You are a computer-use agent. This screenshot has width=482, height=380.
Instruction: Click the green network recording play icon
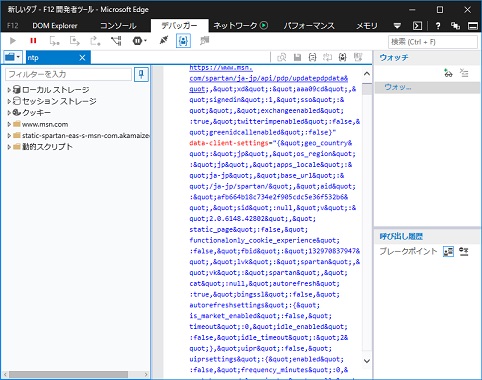click(264, 25)
